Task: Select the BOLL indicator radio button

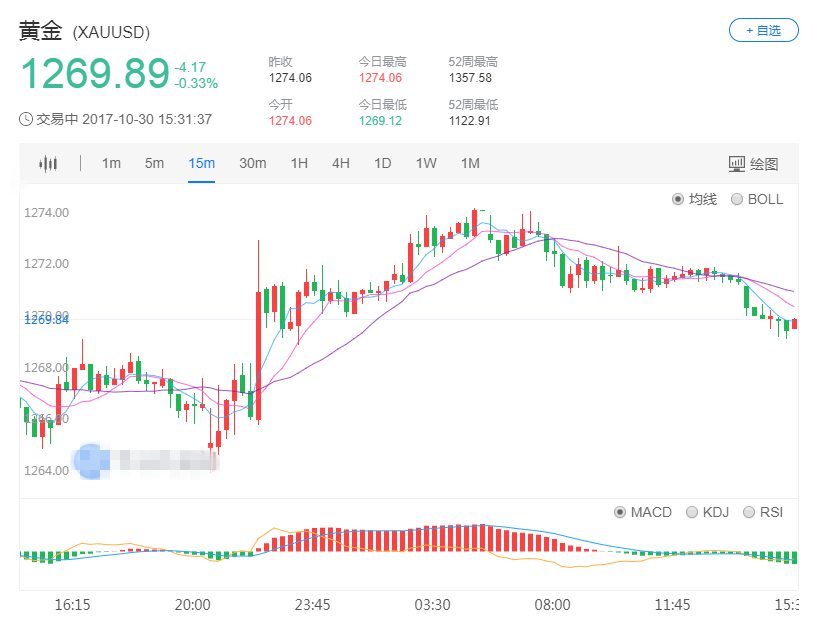Action: pos(738,199)
